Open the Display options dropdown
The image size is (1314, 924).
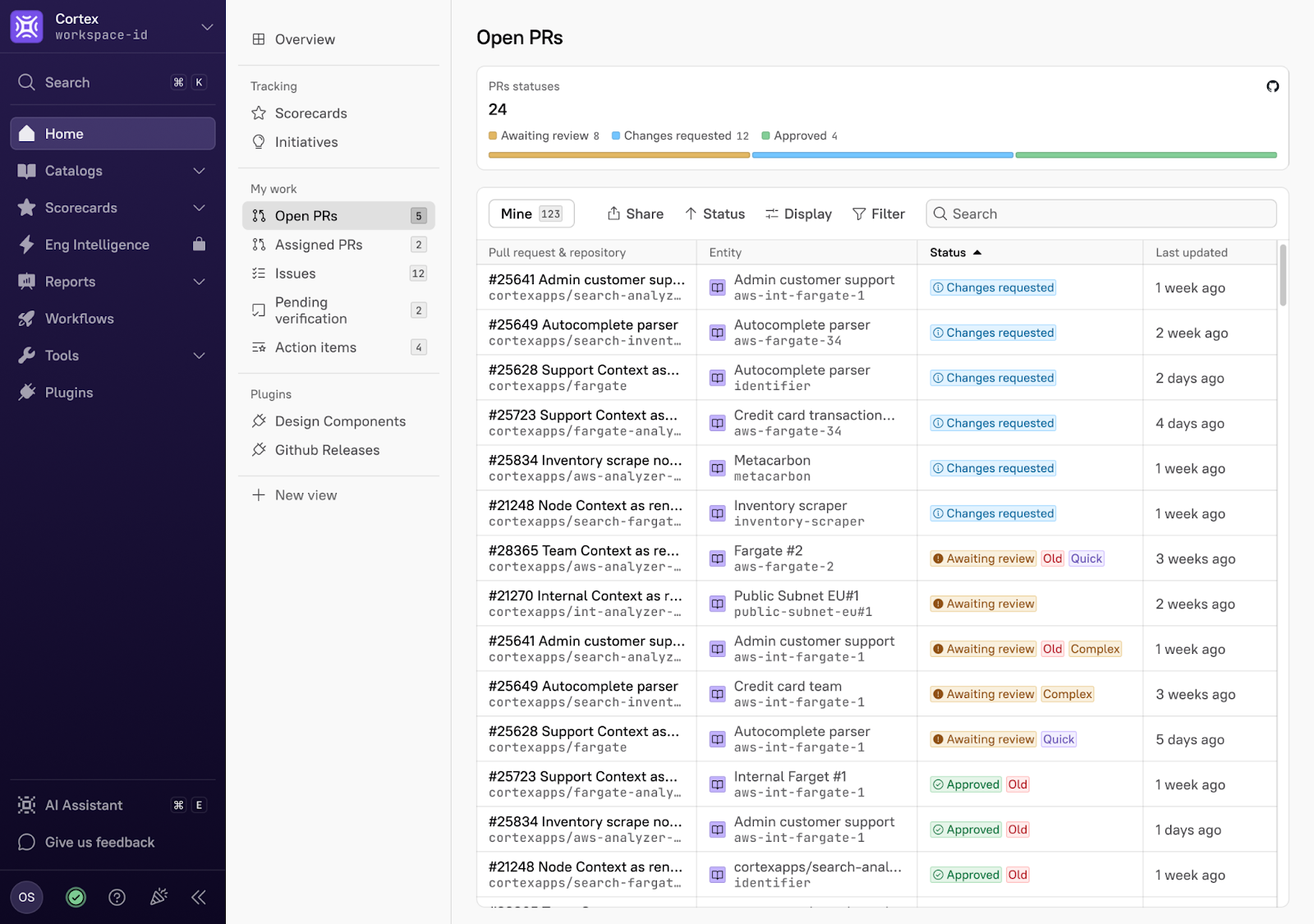(798, 214)
